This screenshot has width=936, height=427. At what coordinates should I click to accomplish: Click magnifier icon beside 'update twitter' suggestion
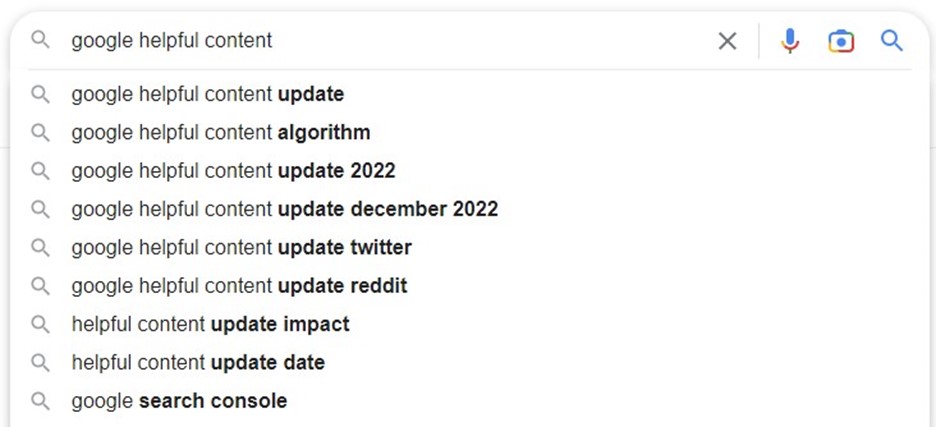coord(41,247)
